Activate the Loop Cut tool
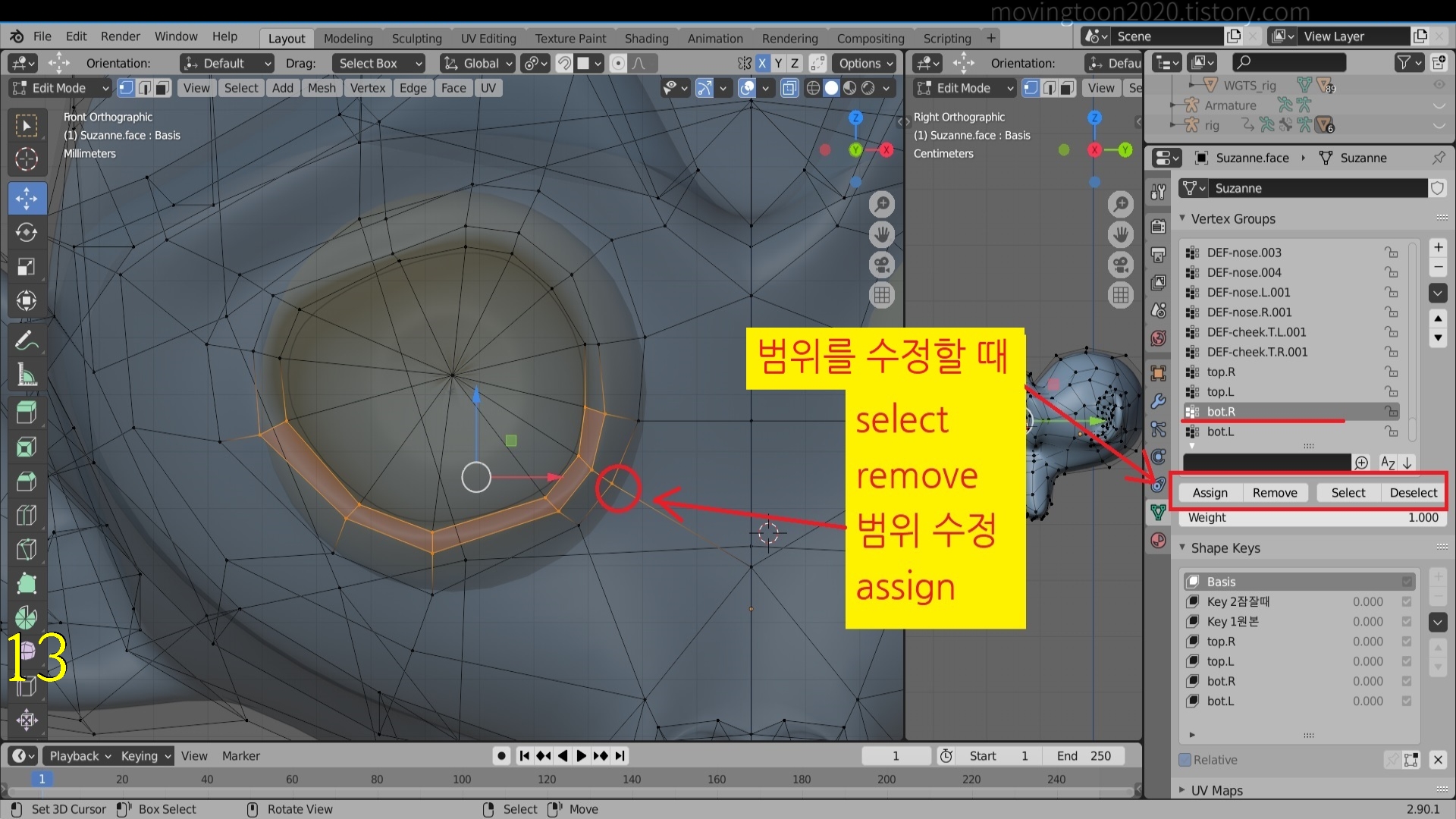The height and width of the screenshot is (819, 1456). [x=27, y=515]
